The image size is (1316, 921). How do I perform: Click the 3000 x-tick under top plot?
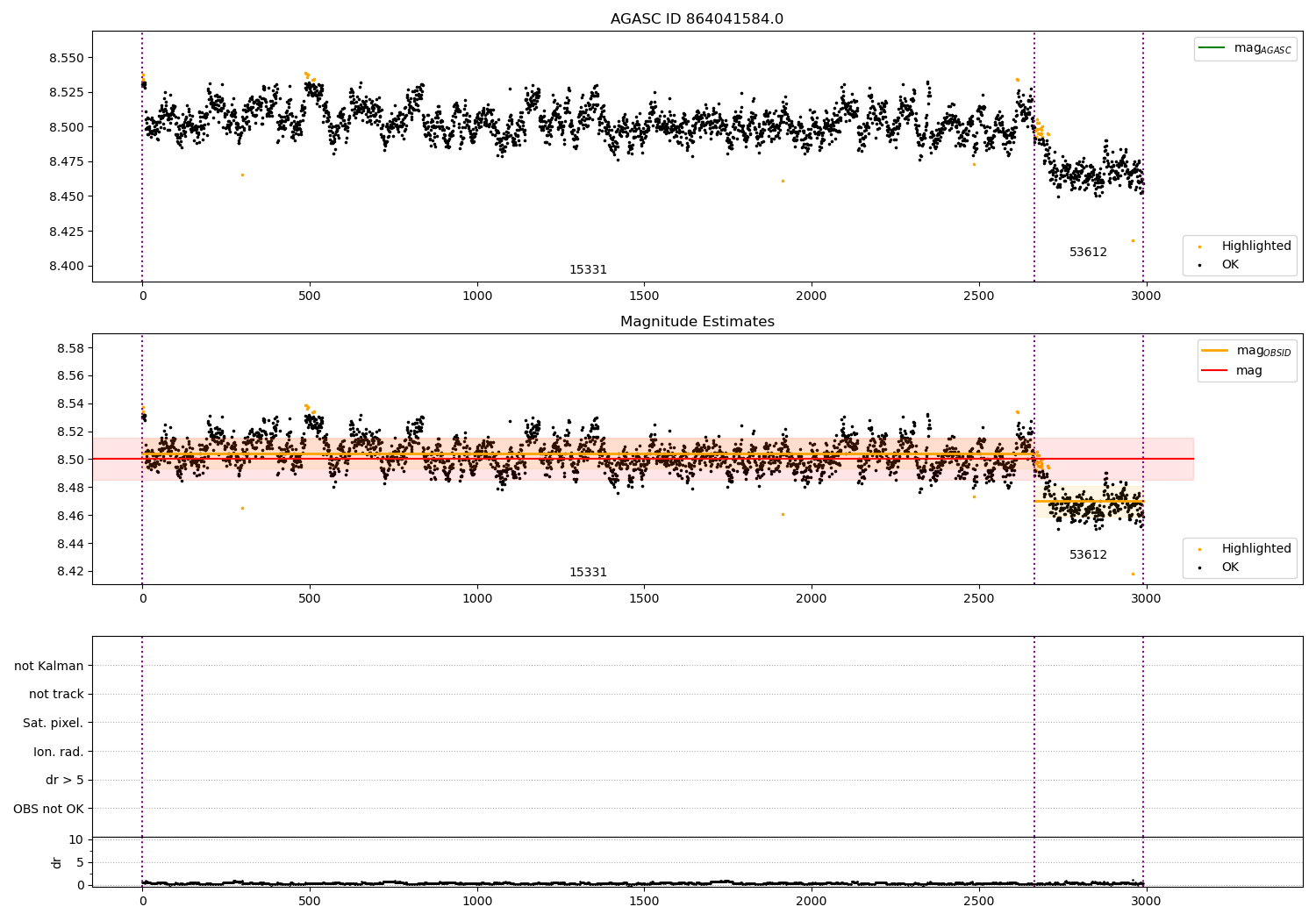(1146, 296)
